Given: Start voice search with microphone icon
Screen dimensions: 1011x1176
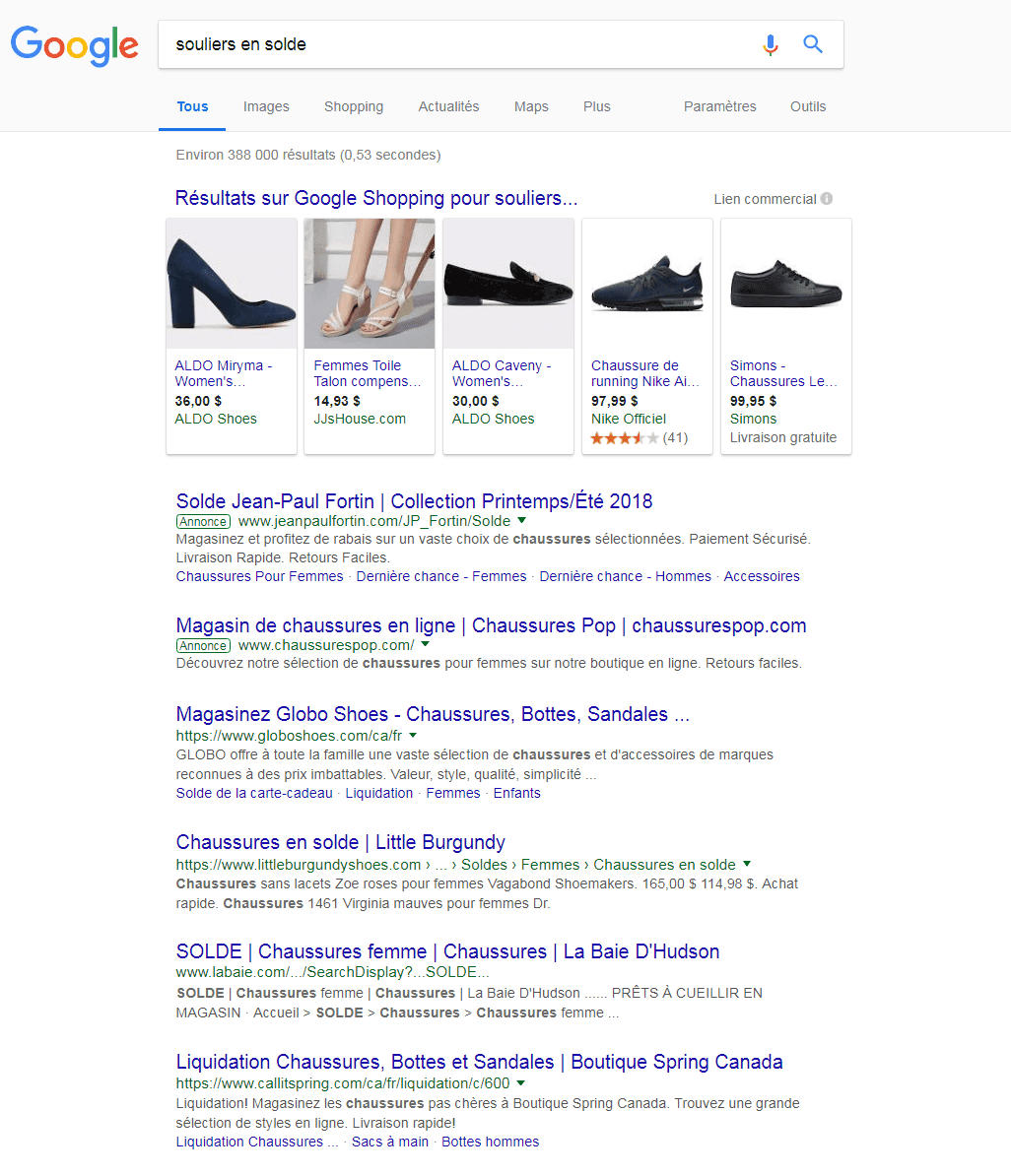Looking at the screenshot, I should pos(770,45).
